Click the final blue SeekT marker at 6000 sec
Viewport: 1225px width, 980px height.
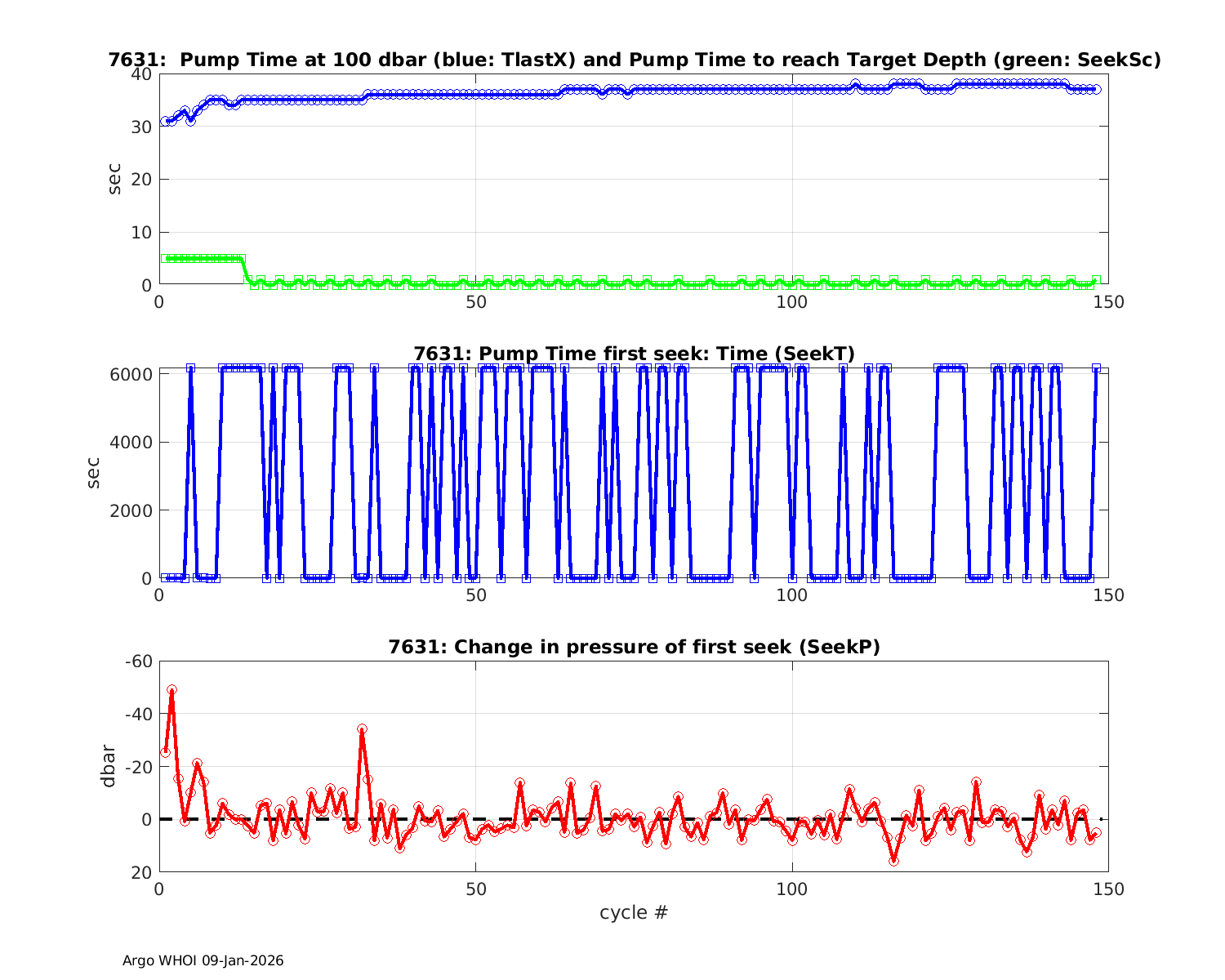click(x=1096, y=368)
